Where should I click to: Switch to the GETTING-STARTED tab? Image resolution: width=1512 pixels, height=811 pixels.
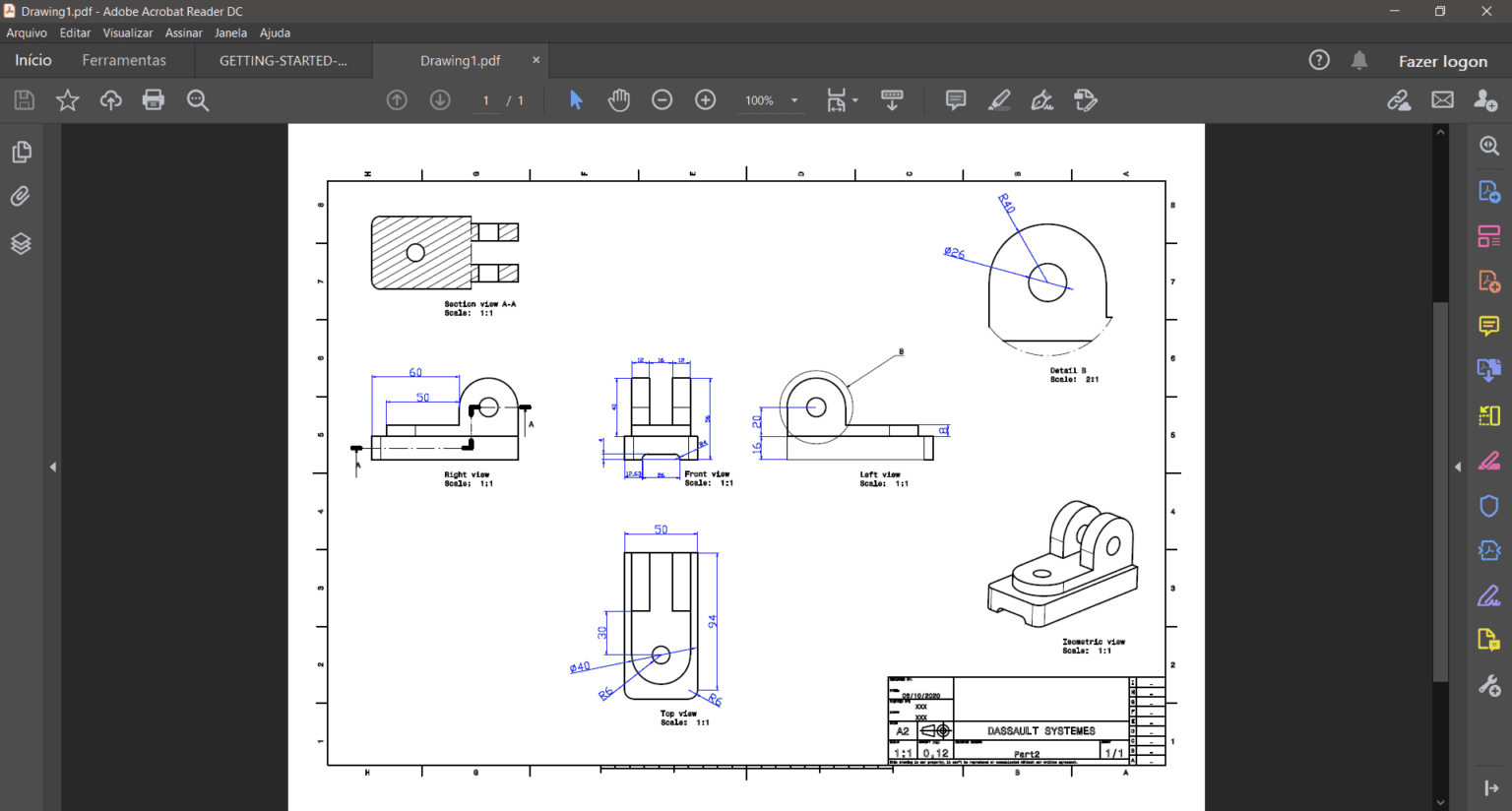tap(283, 60)
